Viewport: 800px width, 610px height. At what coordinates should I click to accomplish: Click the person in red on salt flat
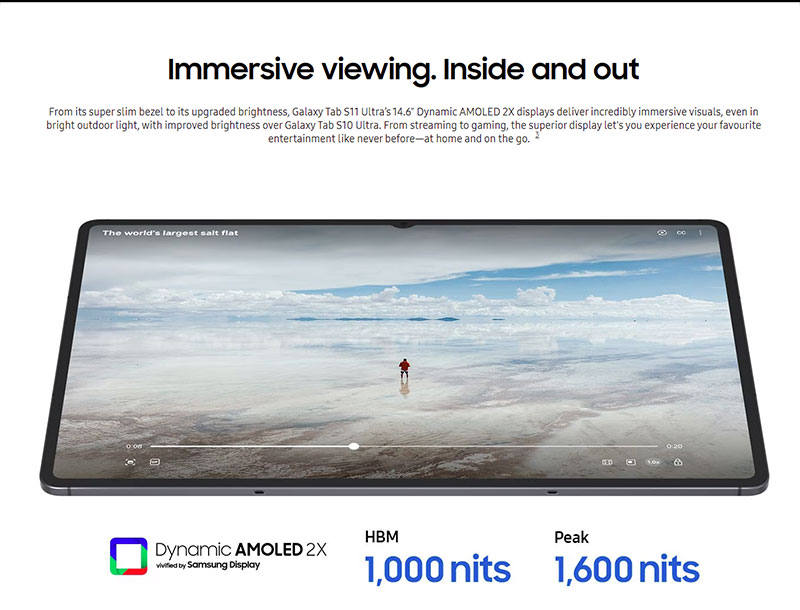(404, 368)
